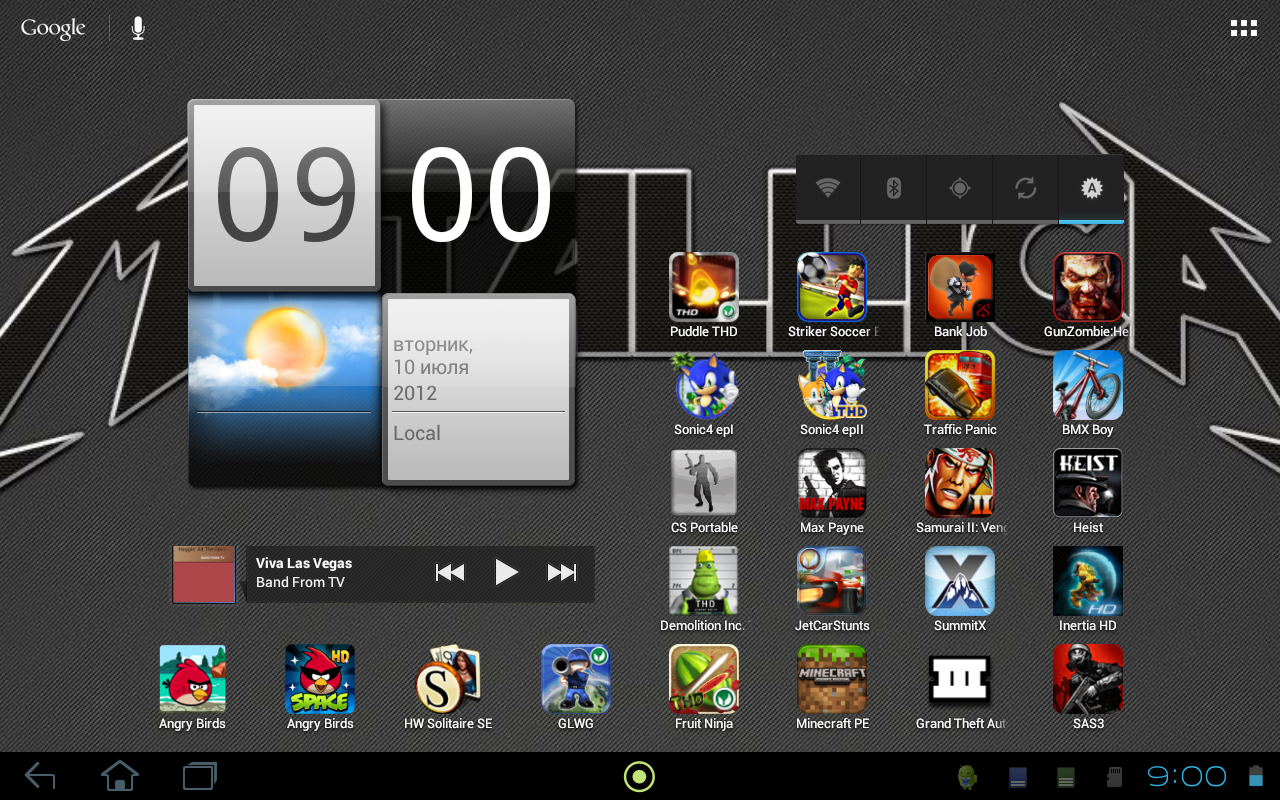Open Max Payne game

pyautogui.click(x=832, y=483)
